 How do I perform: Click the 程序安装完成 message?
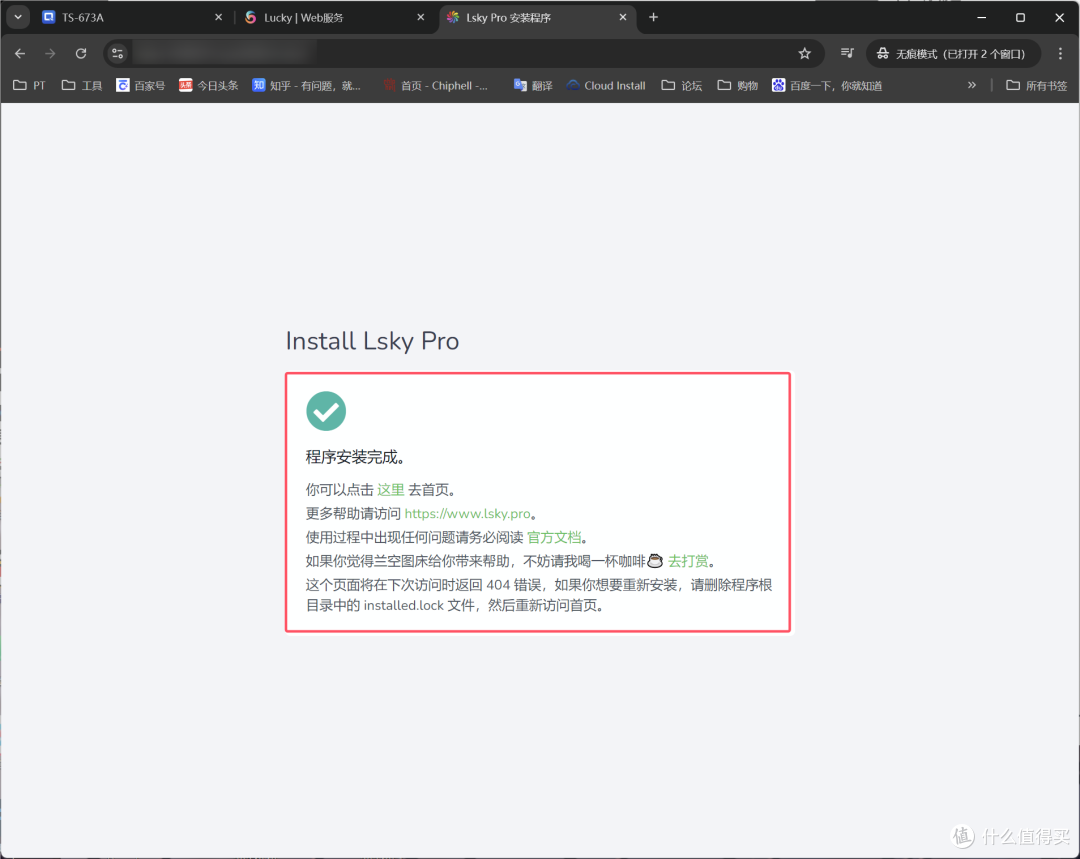[355, 457]
